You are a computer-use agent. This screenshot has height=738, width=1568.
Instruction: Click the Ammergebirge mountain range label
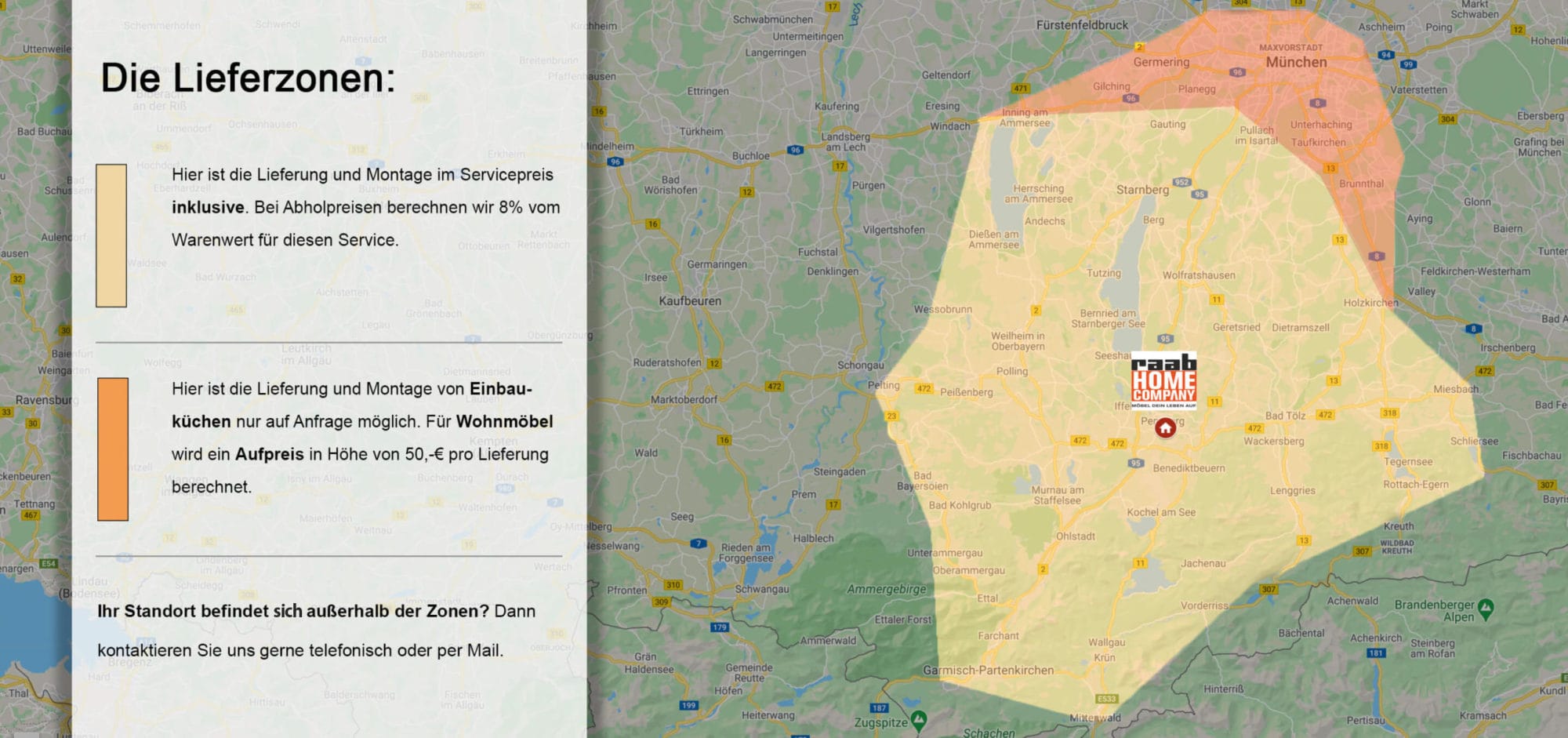(x=886, y=589)
